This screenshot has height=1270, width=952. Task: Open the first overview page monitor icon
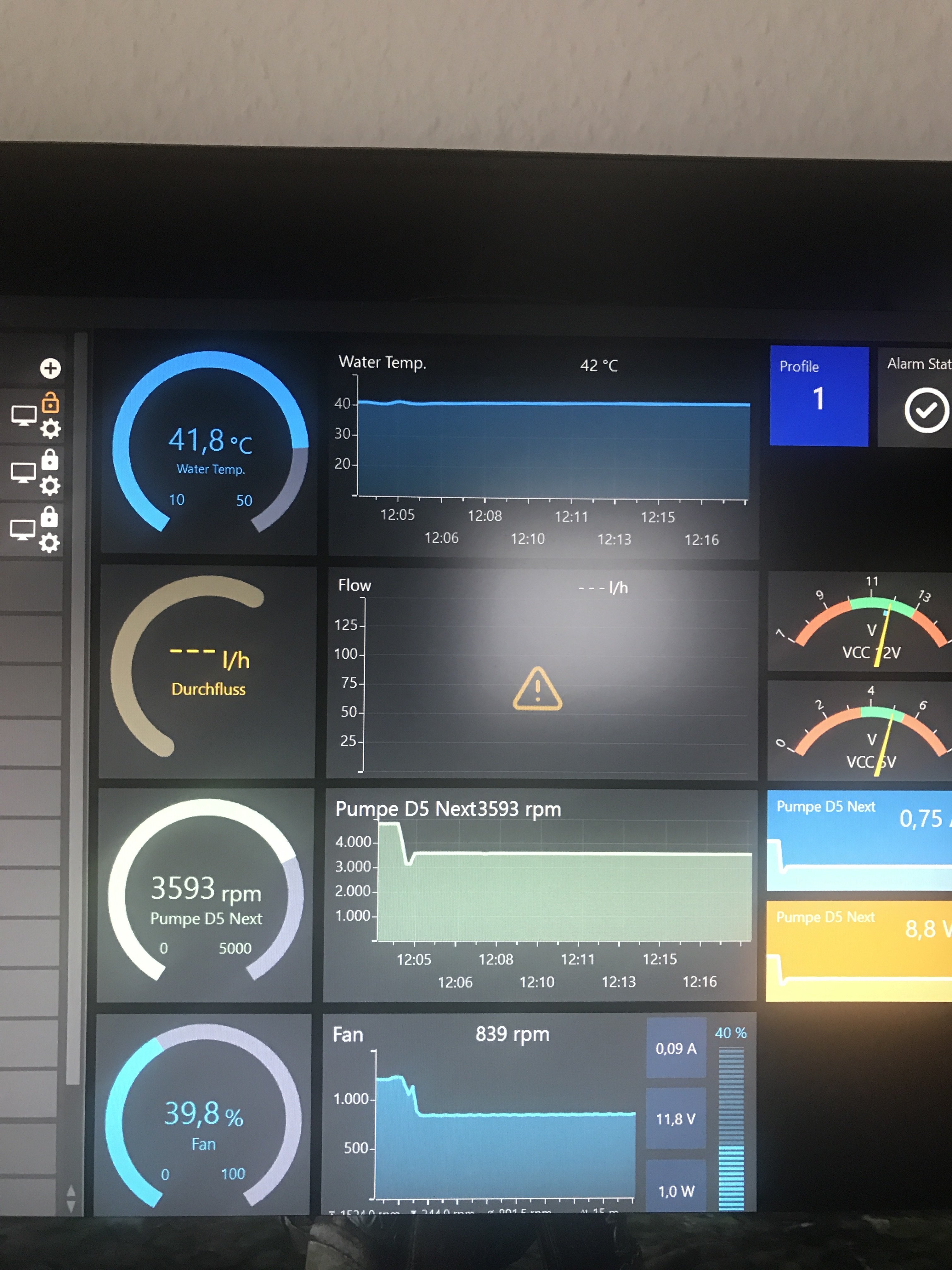pos(24,415)
